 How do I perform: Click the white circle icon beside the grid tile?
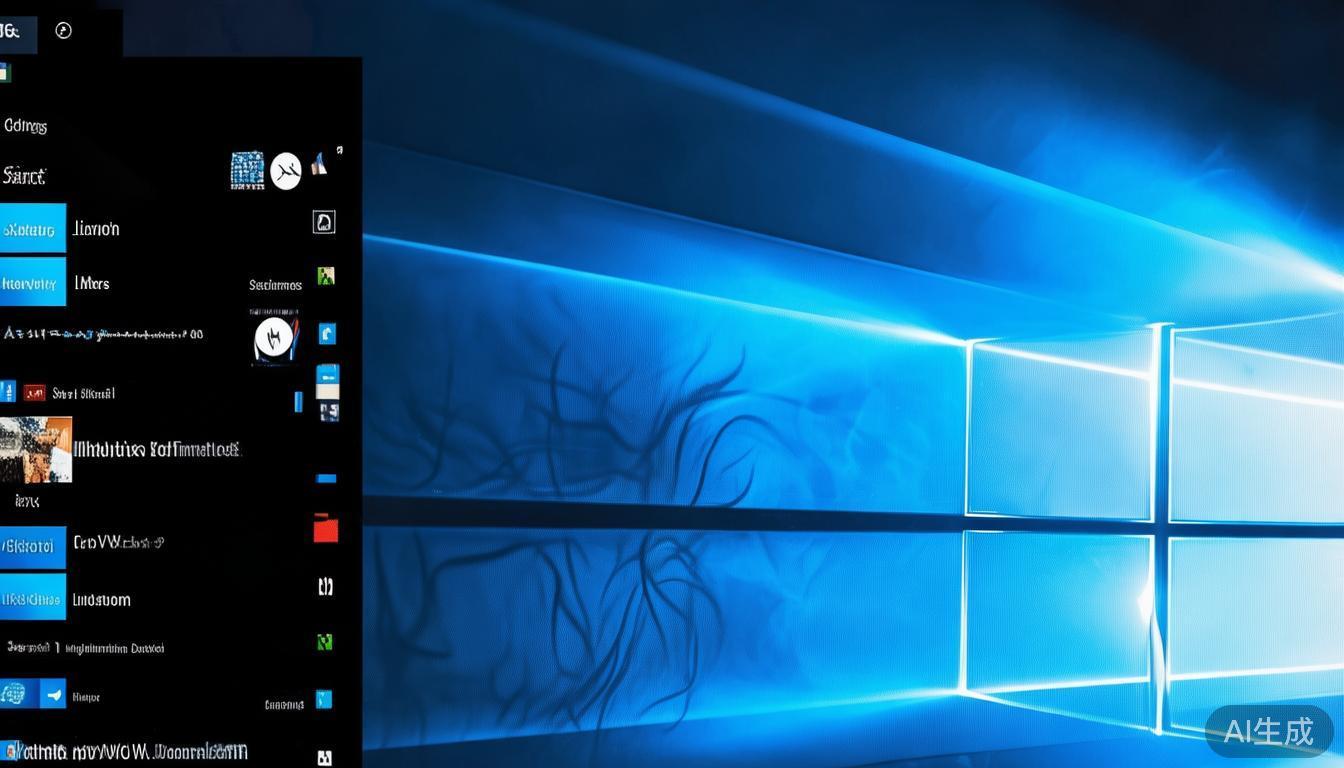pos(285,172)
